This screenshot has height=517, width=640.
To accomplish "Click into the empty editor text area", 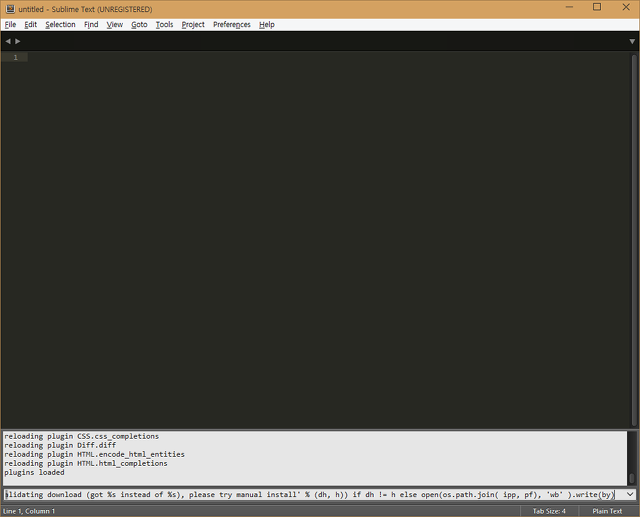I will tap(329, 241).
